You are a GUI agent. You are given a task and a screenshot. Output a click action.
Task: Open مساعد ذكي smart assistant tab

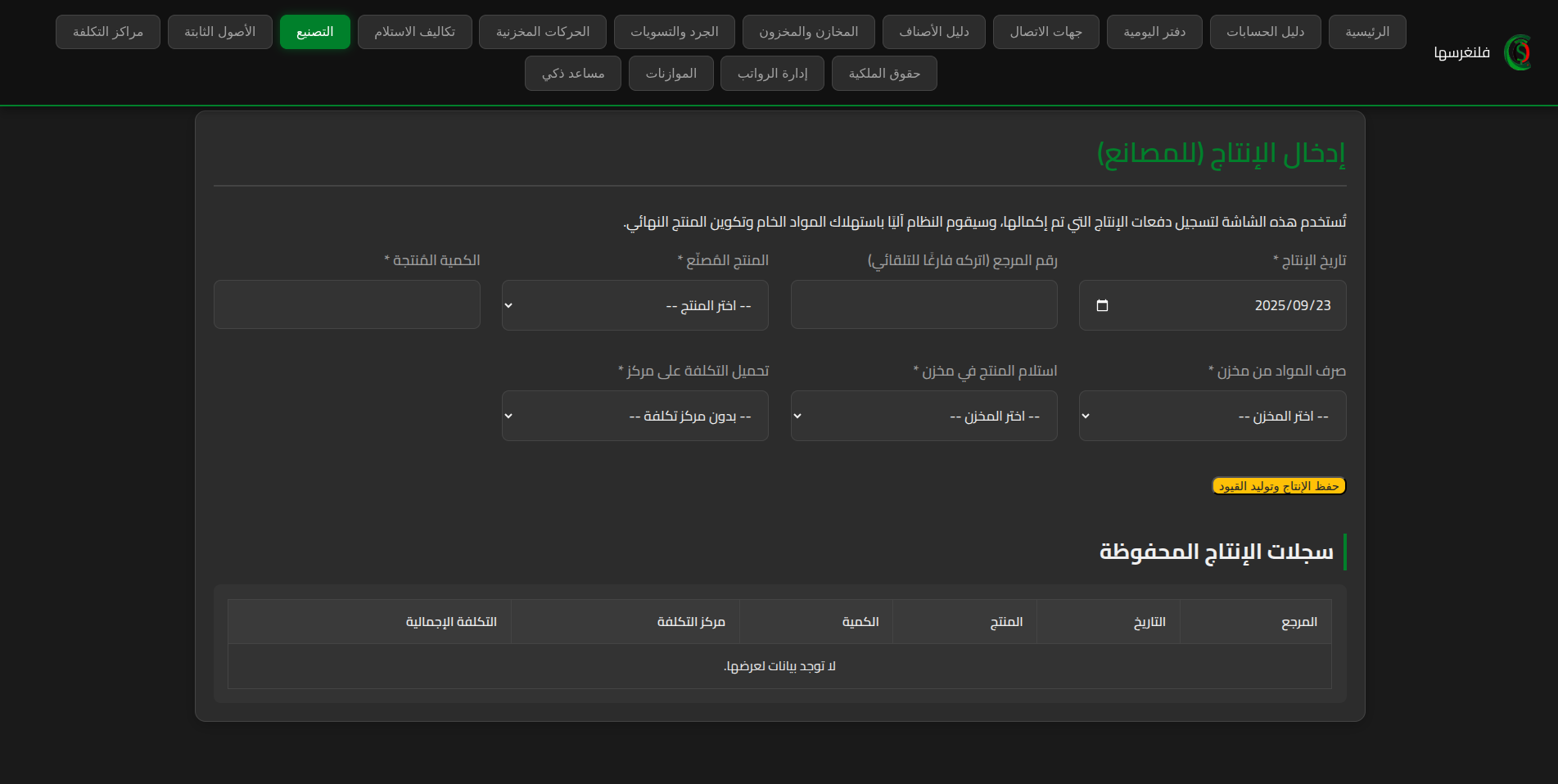(572, 74)
